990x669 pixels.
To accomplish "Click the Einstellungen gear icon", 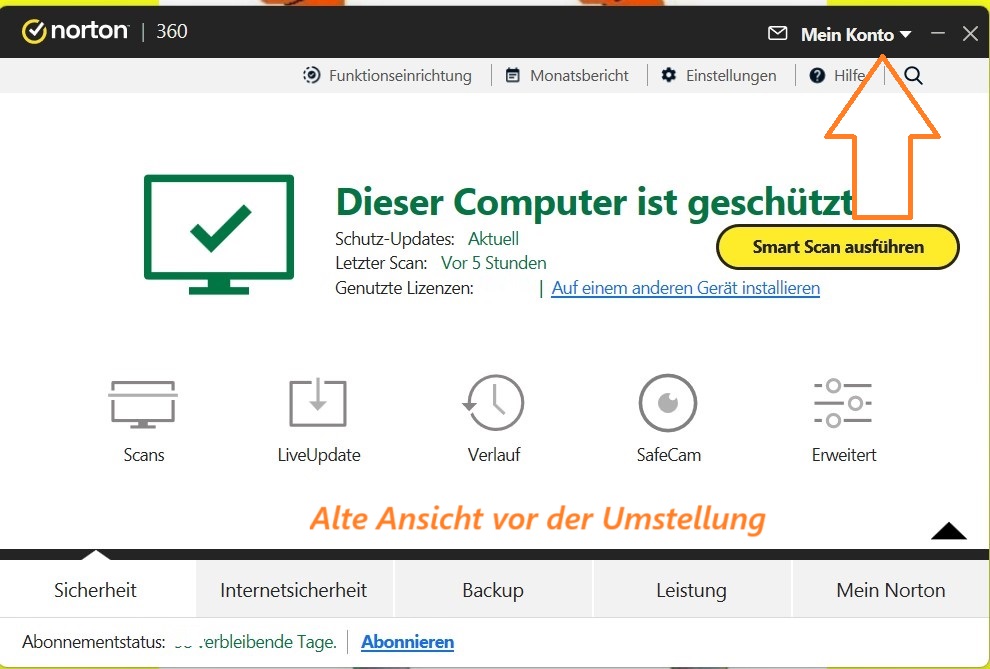I will pos(669,75).
